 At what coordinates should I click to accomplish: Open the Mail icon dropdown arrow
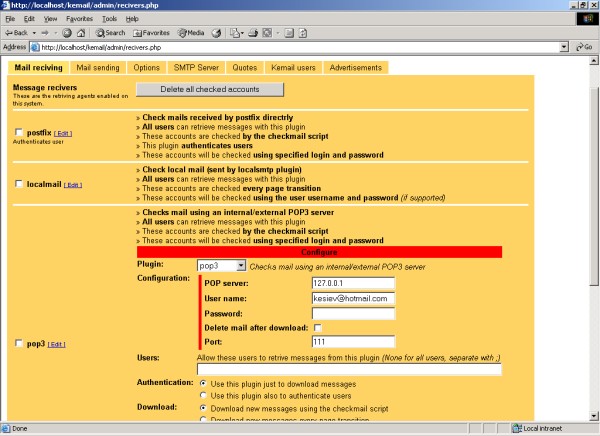click(x=242, y=33)
